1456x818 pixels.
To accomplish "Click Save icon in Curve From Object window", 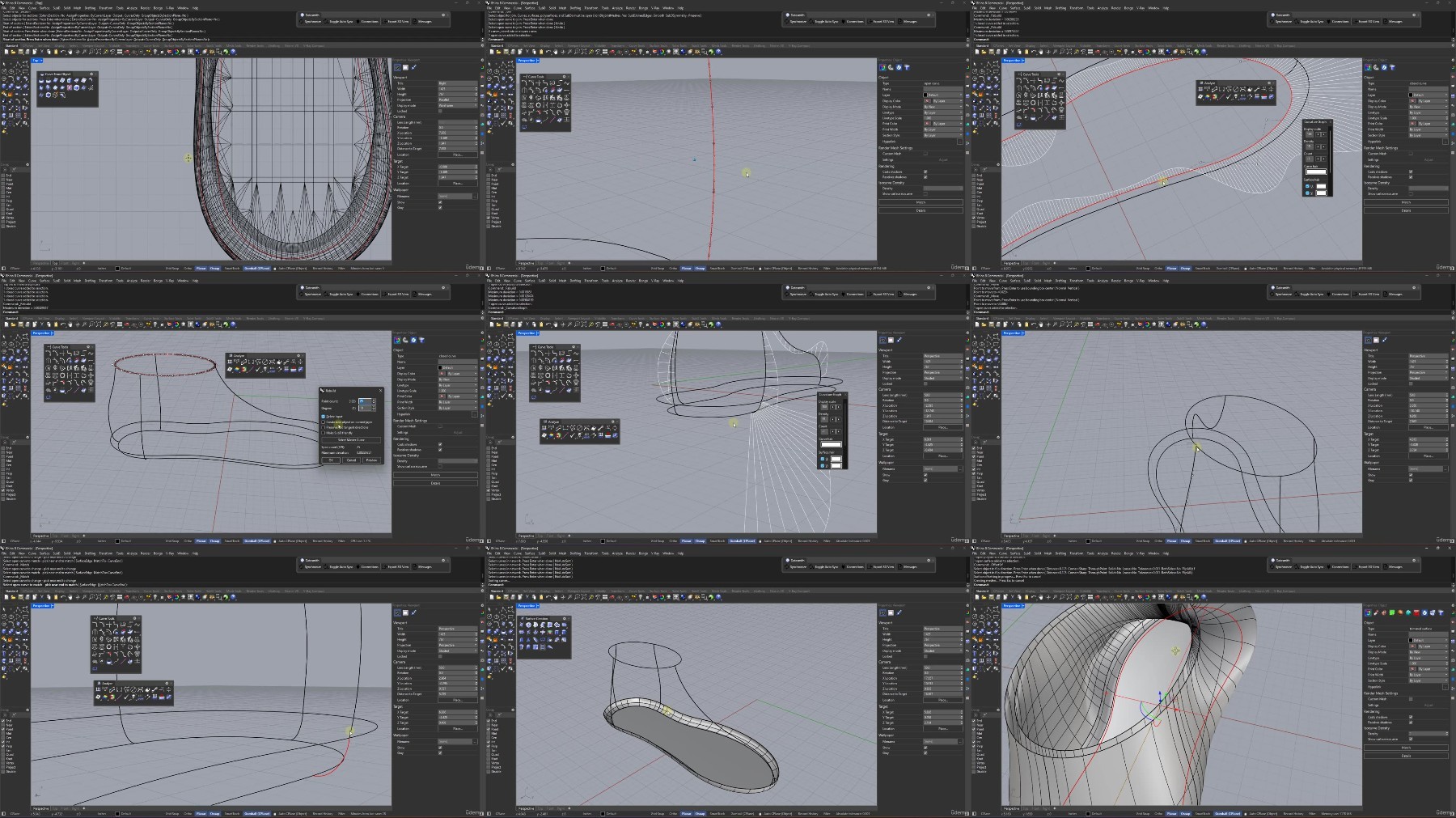I will [x=20, y=52].
